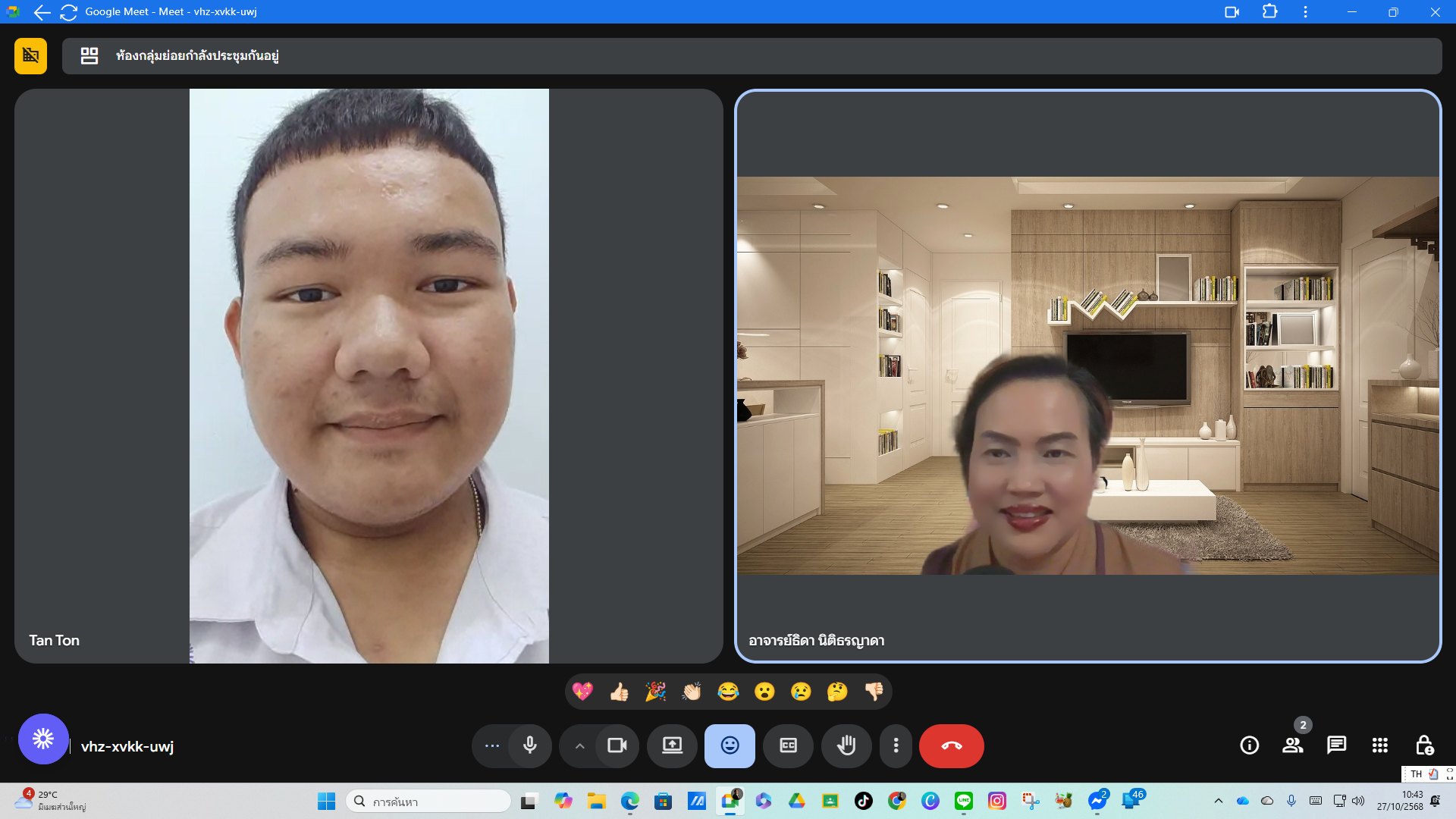Click the breakout rooms banner icon
Screen dimensions: 1456x819
click(89, 56)
